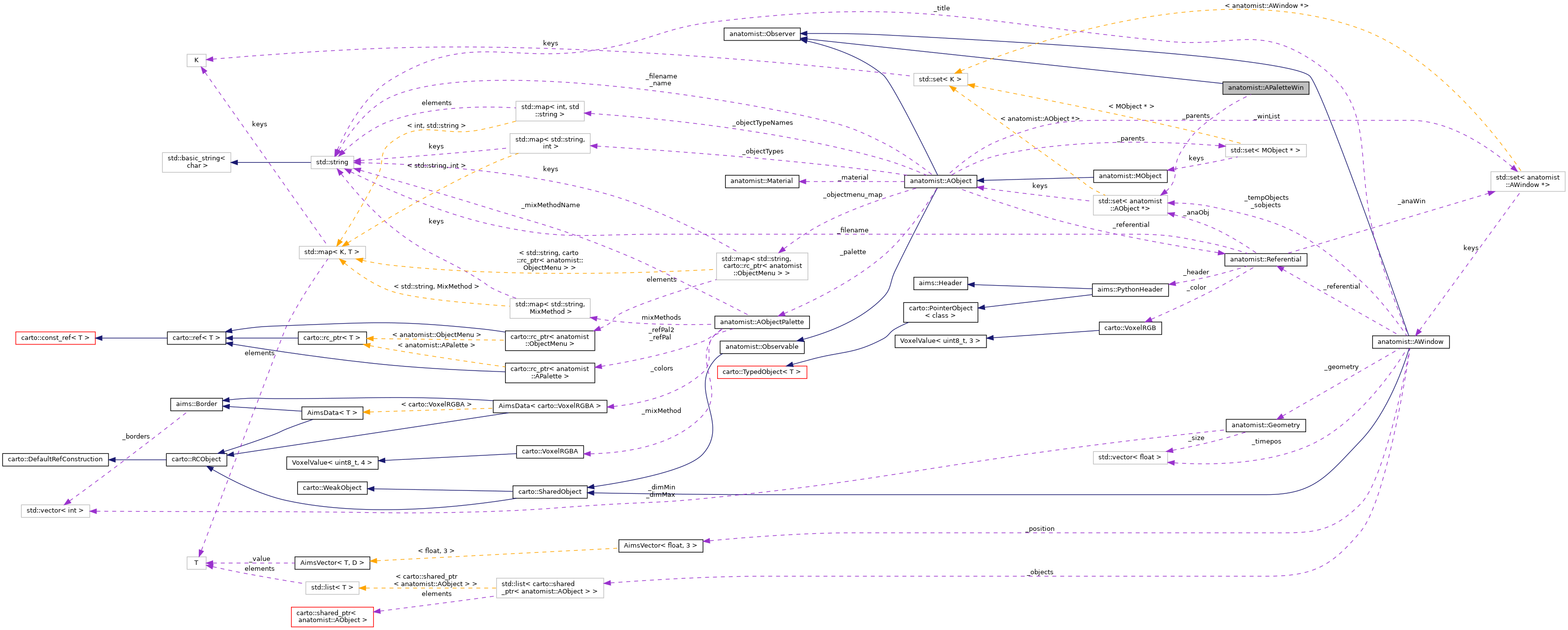Viewport: 1568px width, 630px height.
Task: Click the anatomist::AObjectPalette node
Action: 762,323
